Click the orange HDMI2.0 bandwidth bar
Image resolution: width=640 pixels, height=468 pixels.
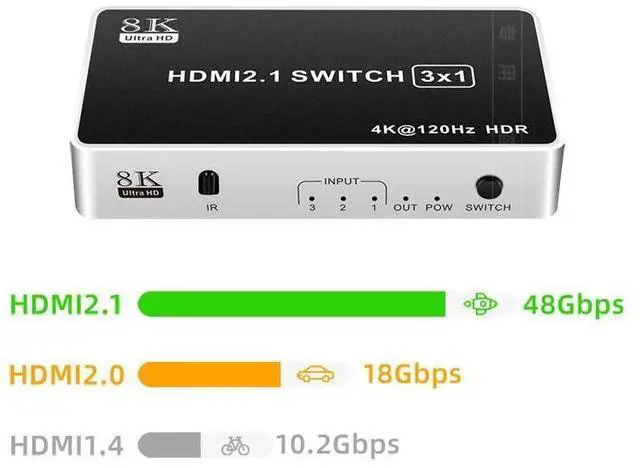(209, 375)
